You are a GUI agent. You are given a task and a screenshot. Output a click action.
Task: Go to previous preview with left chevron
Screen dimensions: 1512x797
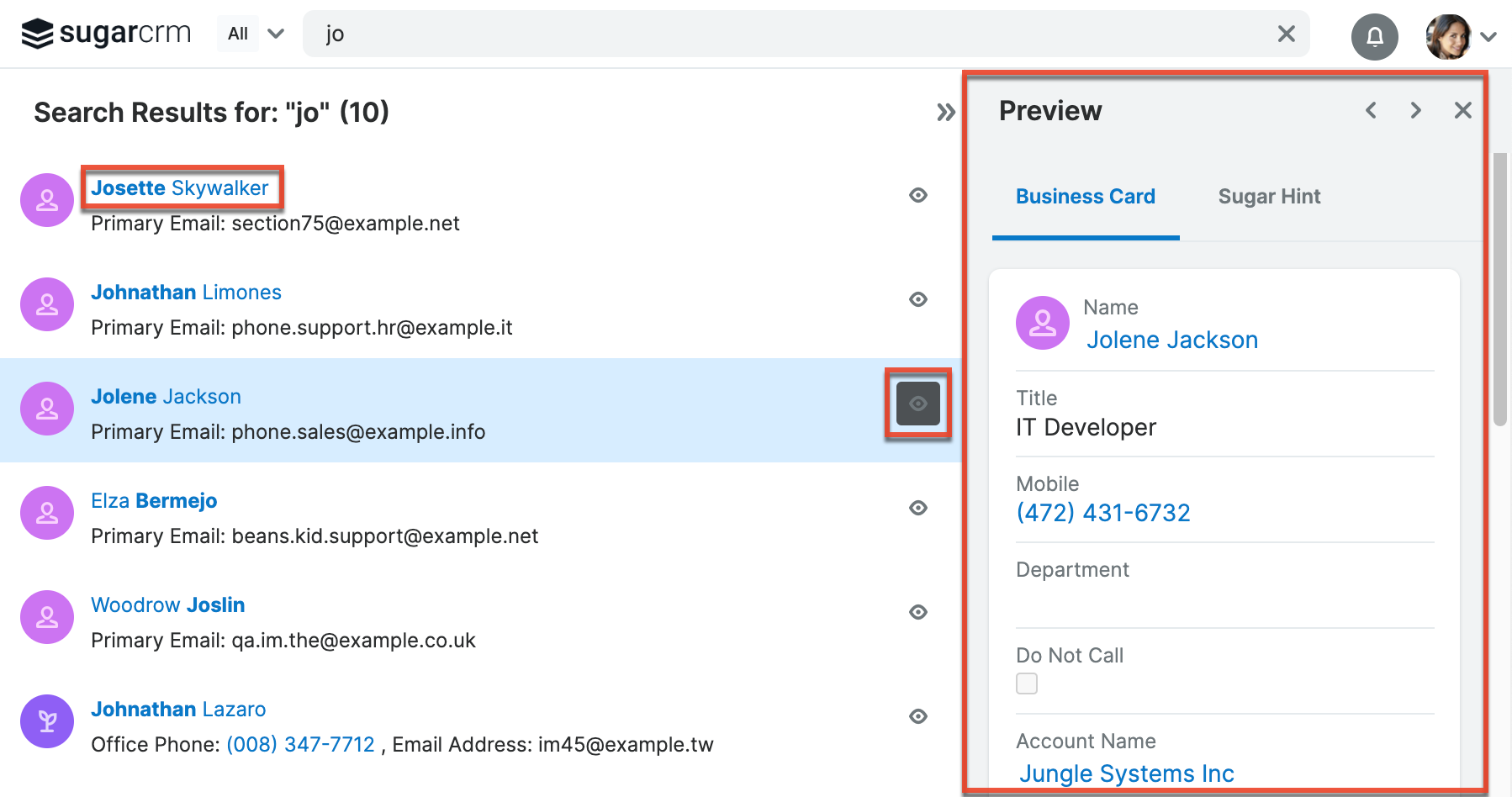click(x=1371, y=110)
